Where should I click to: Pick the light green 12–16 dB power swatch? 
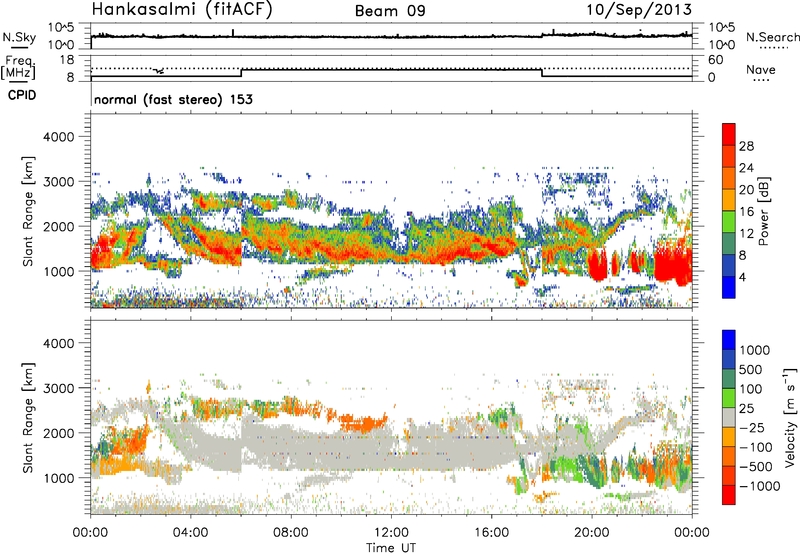(729, 222)
